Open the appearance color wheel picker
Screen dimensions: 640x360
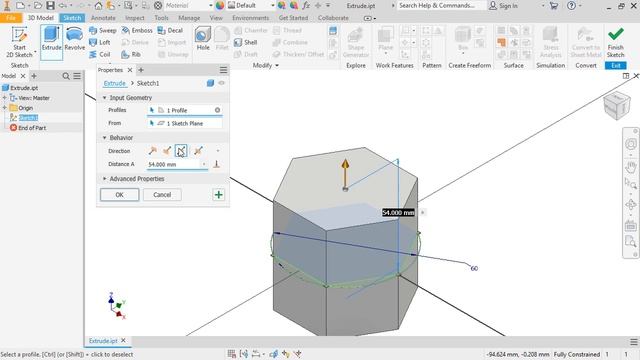220,6
